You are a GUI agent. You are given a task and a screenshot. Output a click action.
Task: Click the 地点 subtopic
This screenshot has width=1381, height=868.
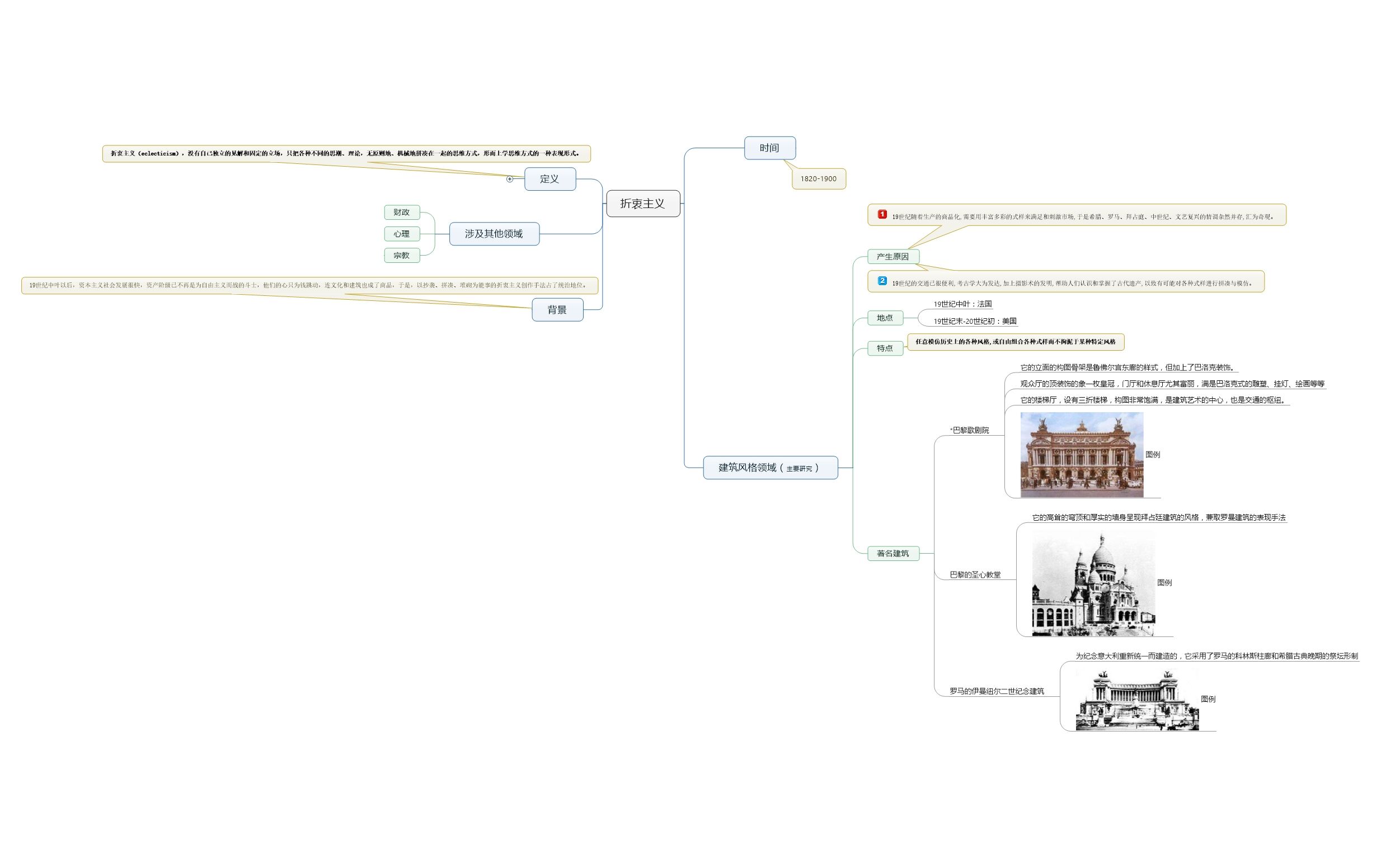point(884,318)
